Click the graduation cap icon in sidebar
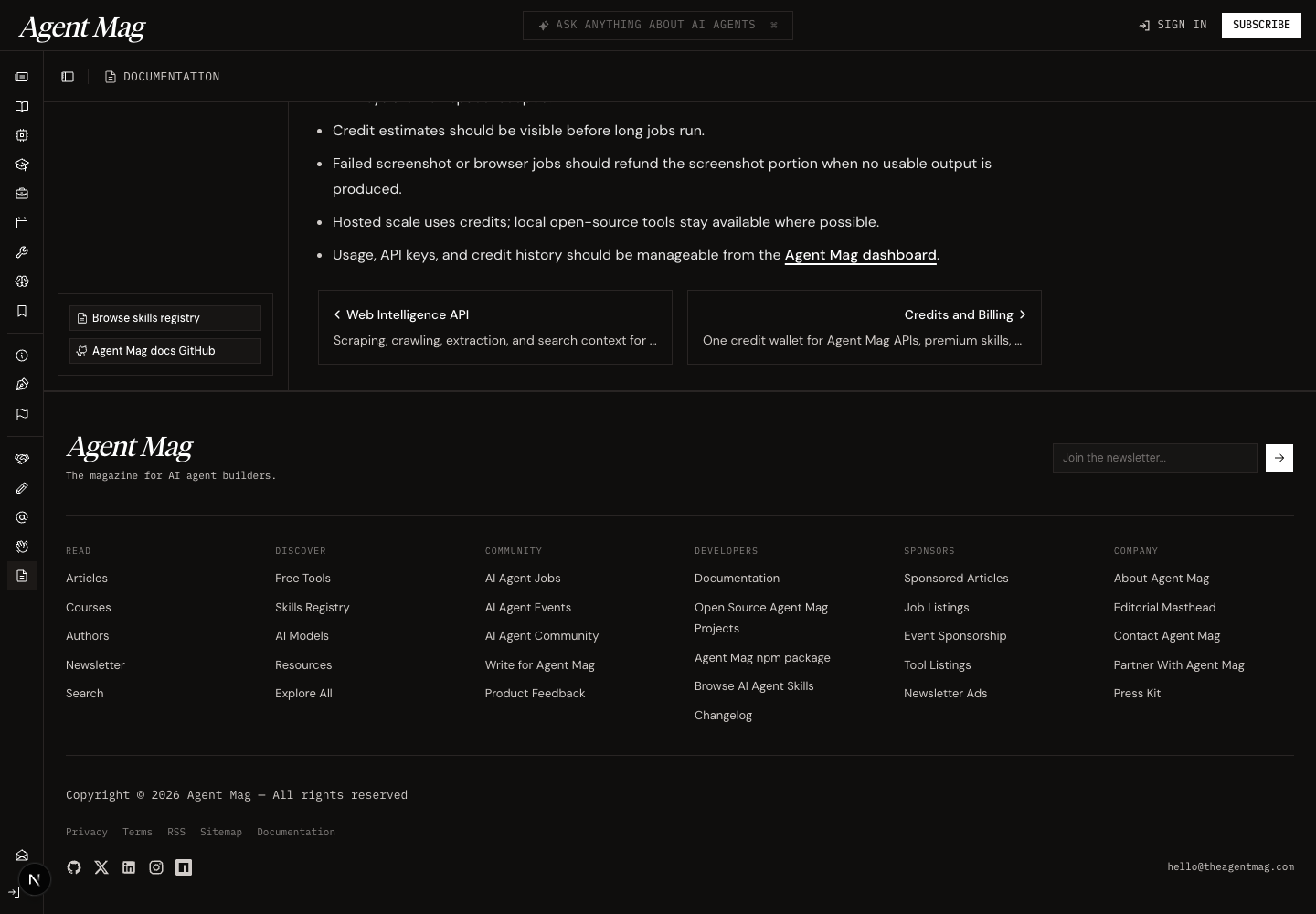The height and width of the screenshot is (914, 1316). click(x=22, y=165)
